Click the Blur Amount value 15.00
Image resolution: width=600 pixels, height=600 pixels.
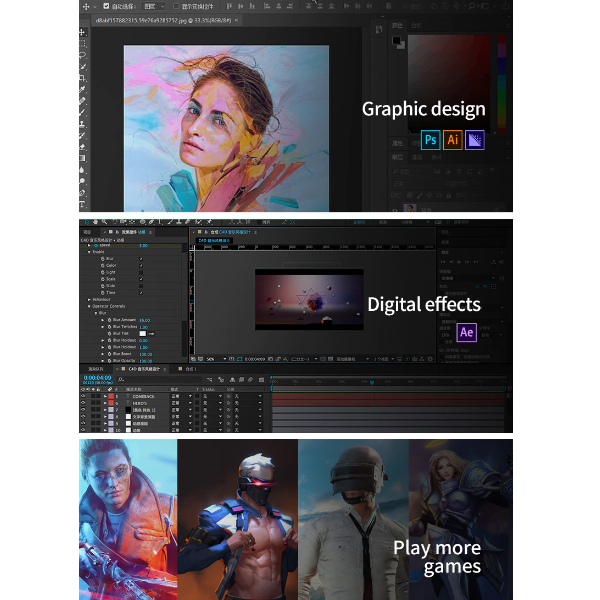(x=143, y=320)
